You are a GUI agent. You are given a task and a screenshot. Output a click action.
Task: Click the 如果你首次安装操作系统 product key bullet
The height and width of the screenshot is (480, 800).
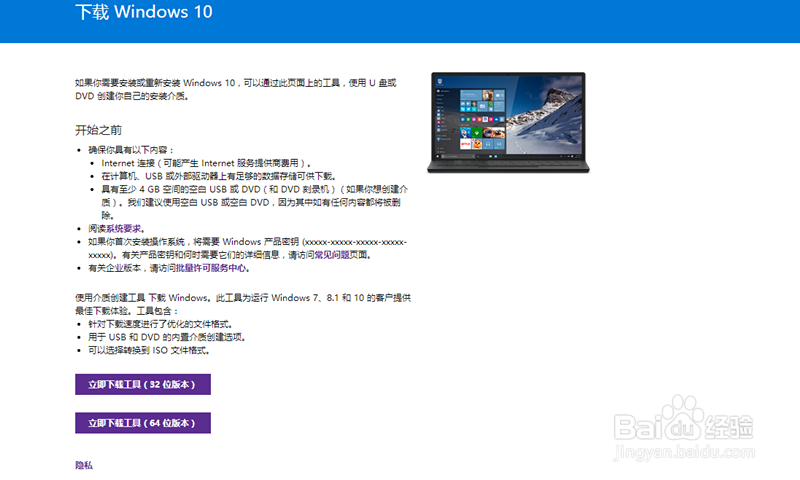pyautogui.click(x=247, y=248)
